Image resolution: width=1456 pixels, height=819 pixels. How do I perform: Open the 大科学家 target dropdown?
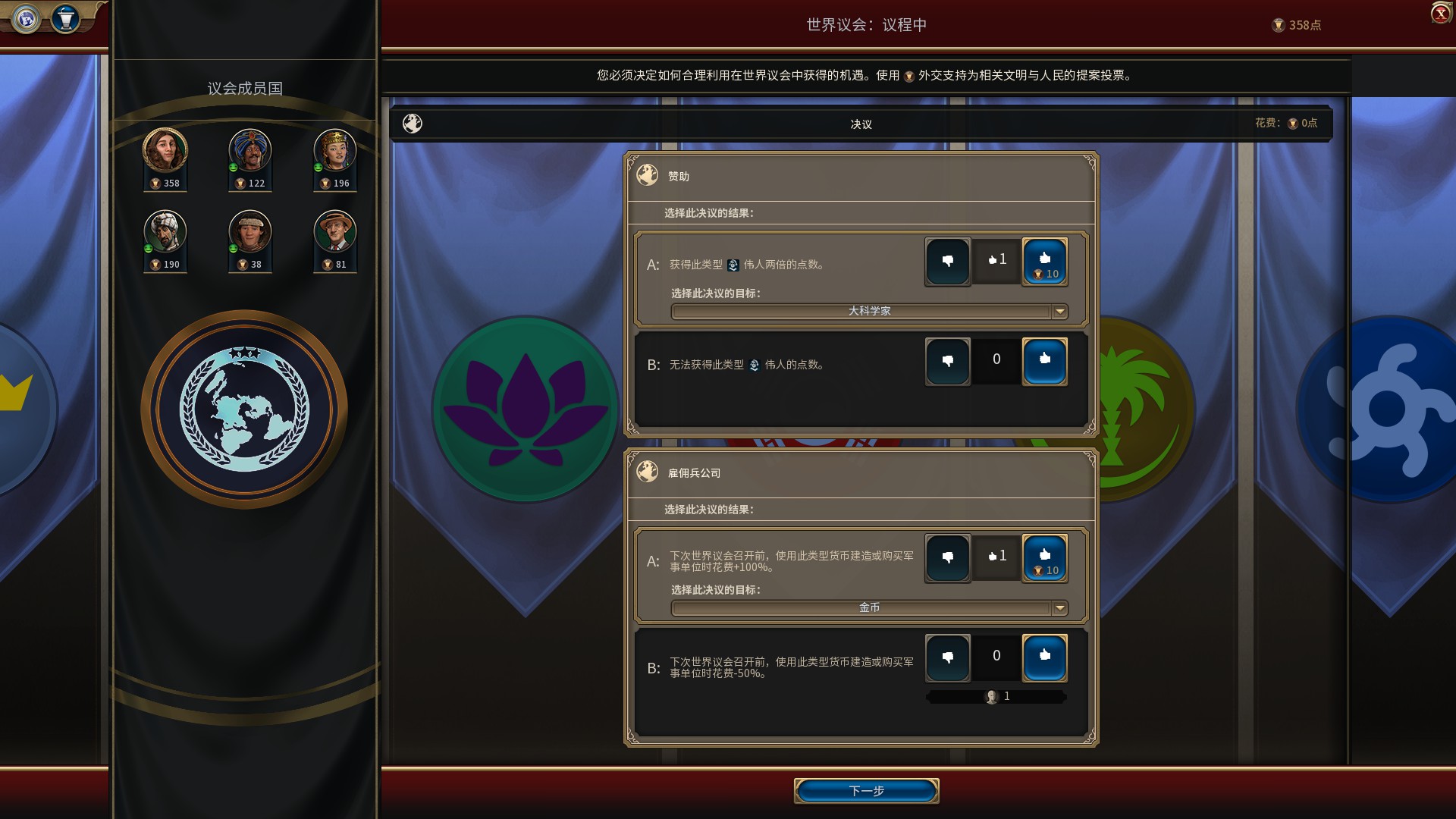869,311
